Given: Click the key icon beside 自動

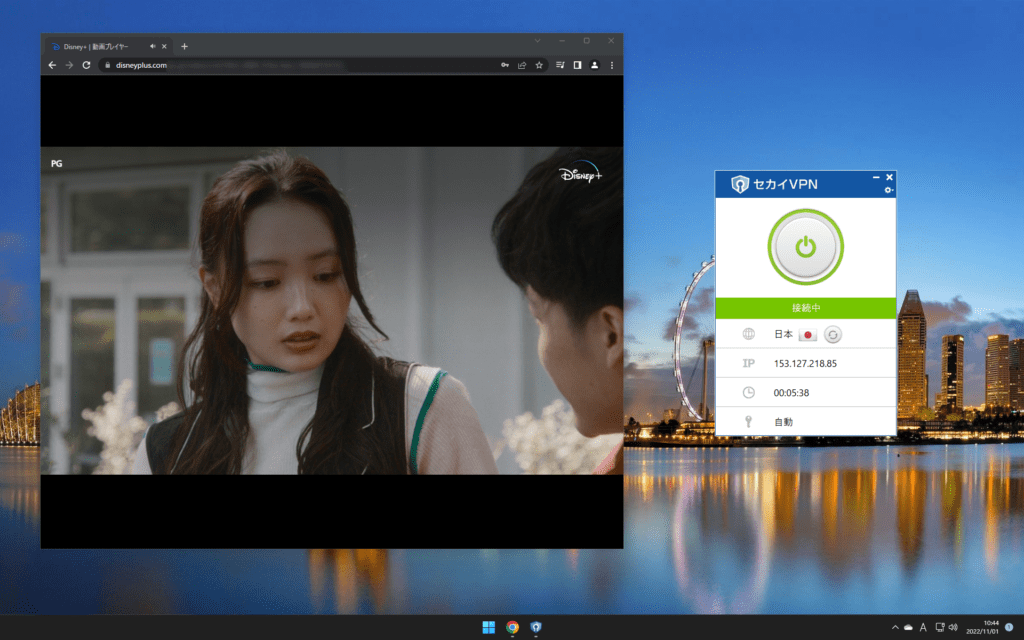Looking at the screenshot, I should tap(748, 422).
